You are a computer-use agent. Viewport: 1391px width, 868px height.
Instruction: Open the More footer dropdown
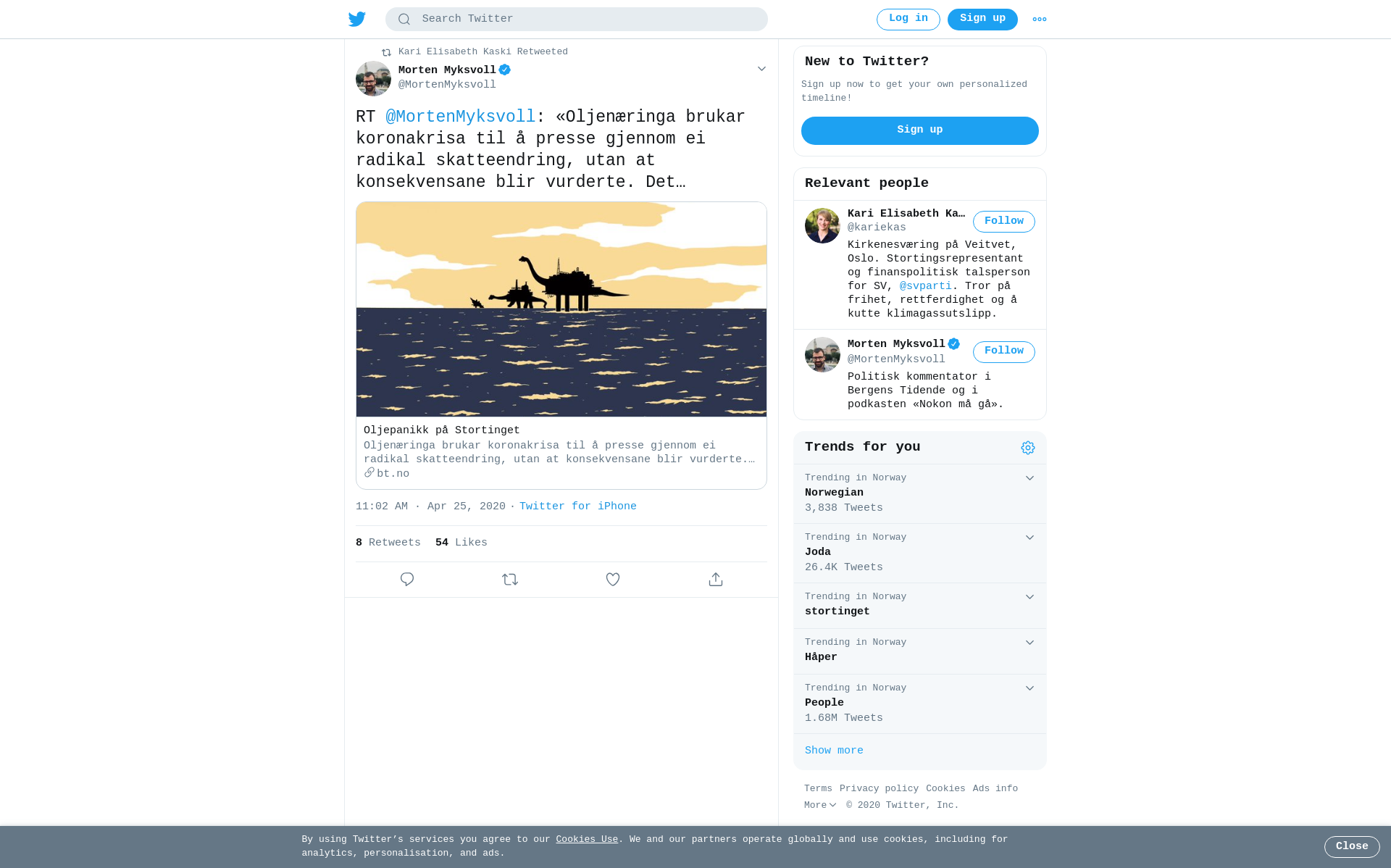pyautogui.click(x=820, y=805)
